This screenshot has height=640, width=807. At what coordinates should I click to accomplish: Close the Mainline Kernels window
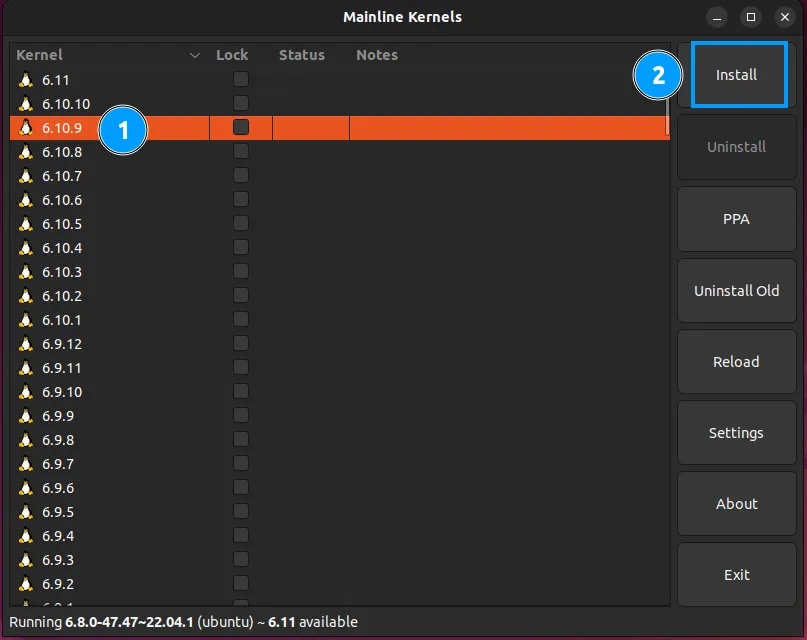[785, 17]
